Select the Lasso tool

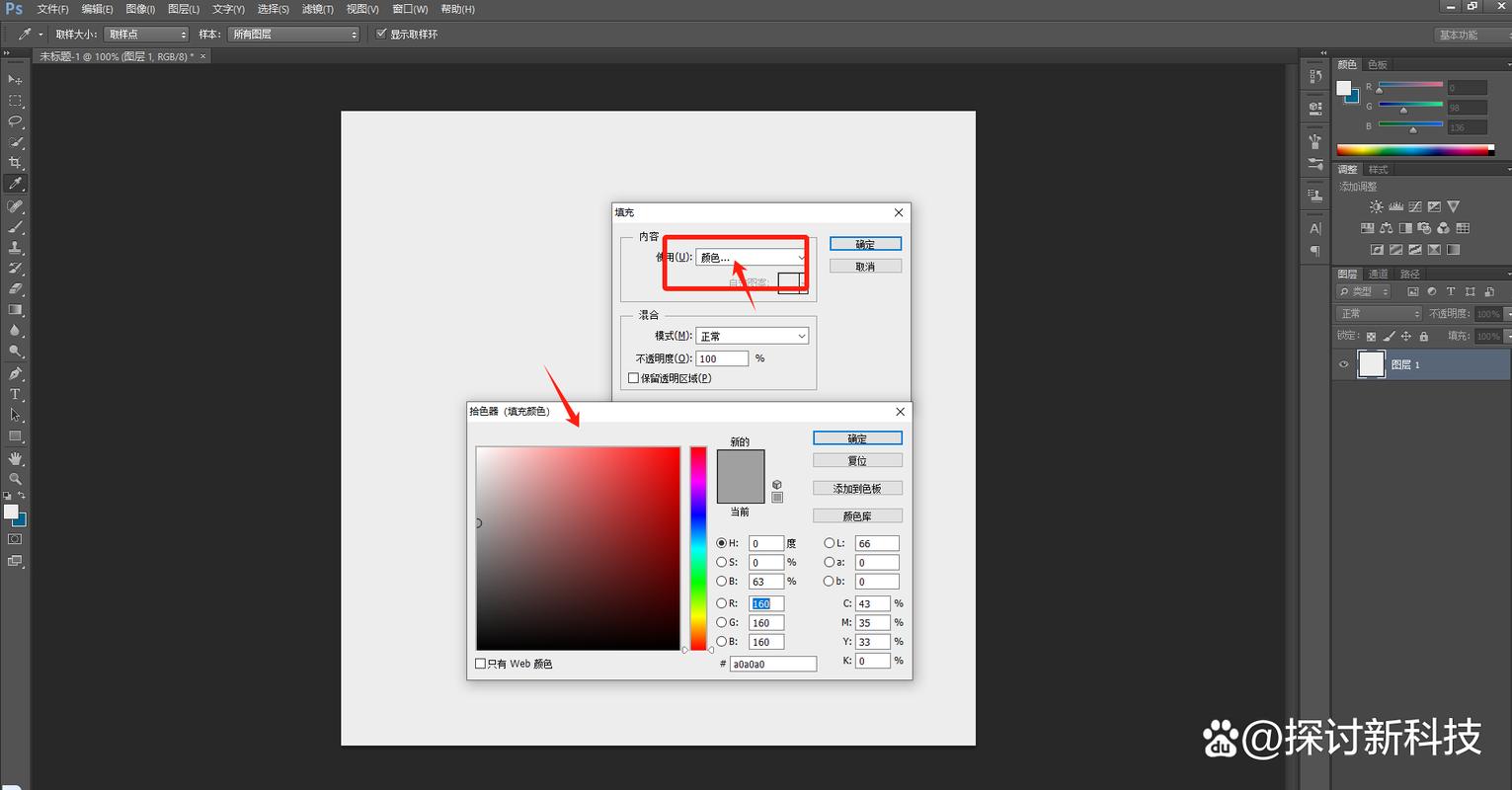coord(15,121)
